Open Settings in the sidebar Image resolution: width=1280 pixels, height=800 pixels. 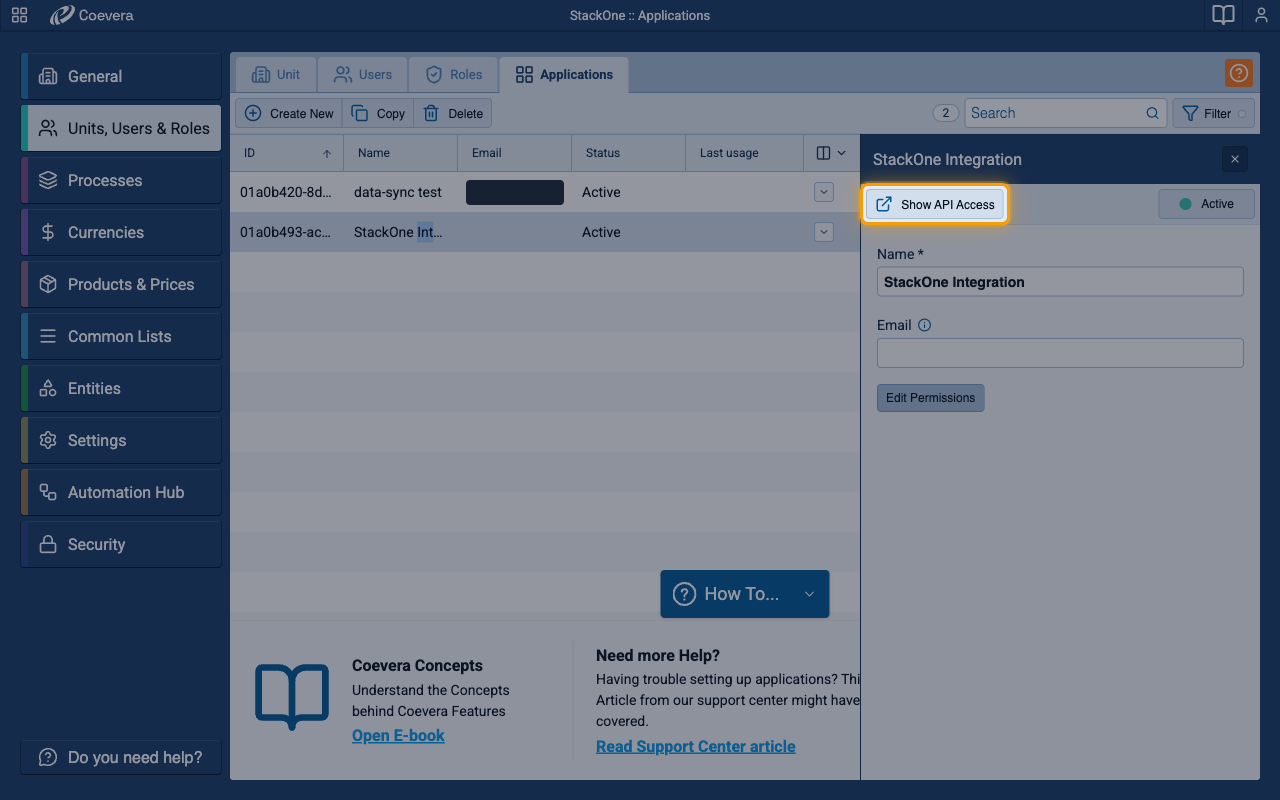coord(121,440)
